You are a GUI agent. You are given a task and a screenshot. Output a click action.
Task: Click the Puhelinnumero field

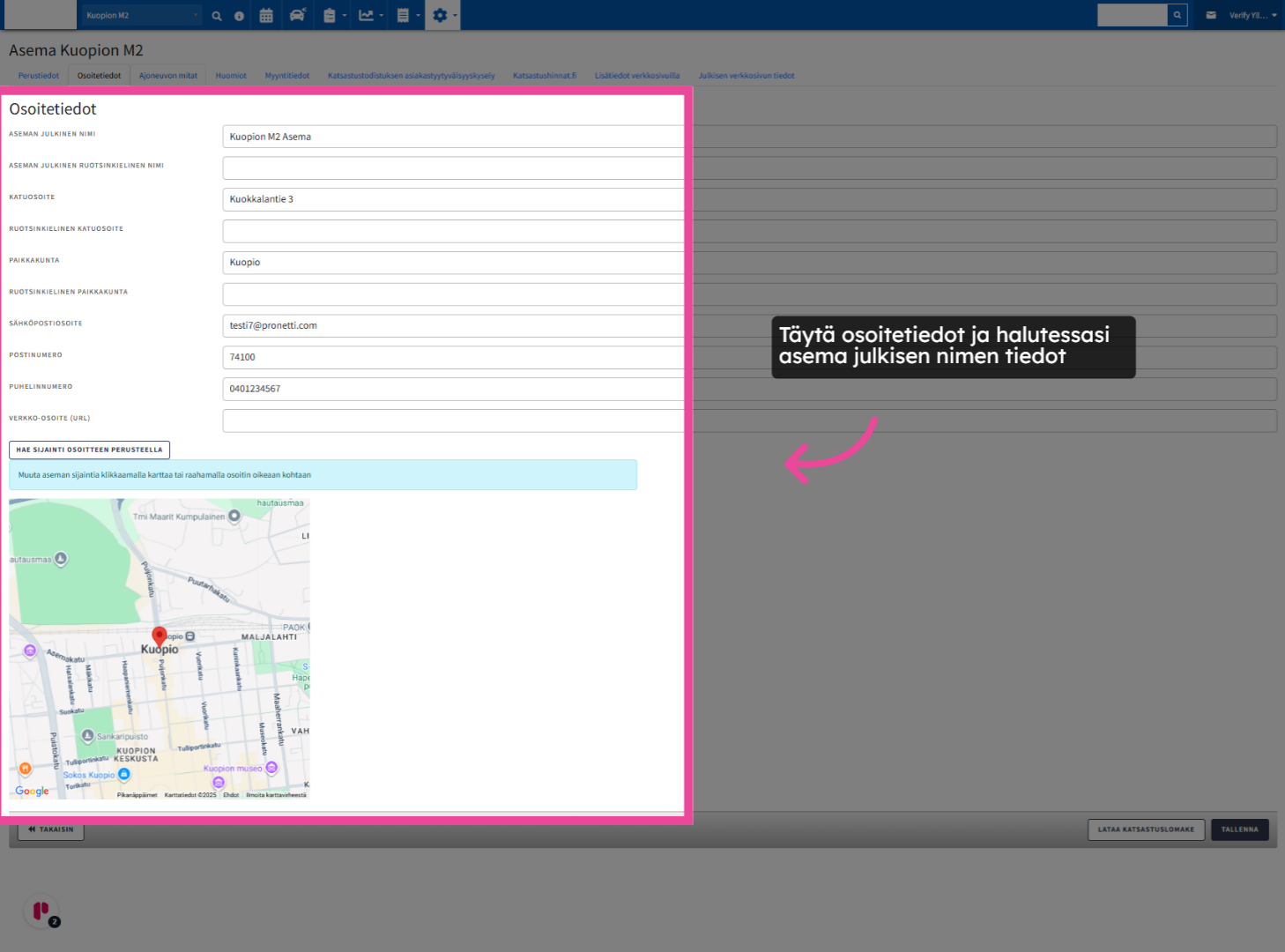[x=749, y=389]
